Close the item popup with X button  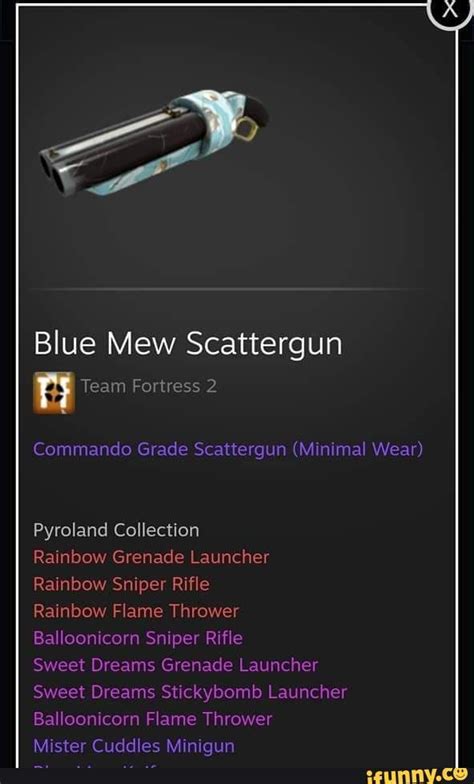pyautogui.click(x=450, y=10)
